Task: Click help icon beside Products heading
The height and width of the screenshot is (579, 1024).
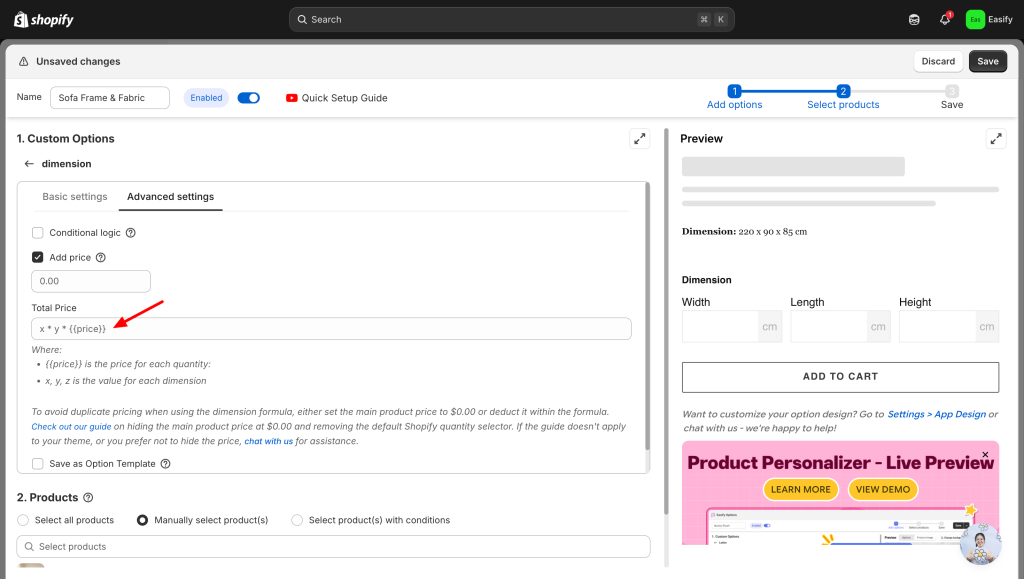Action: (88, 498)
